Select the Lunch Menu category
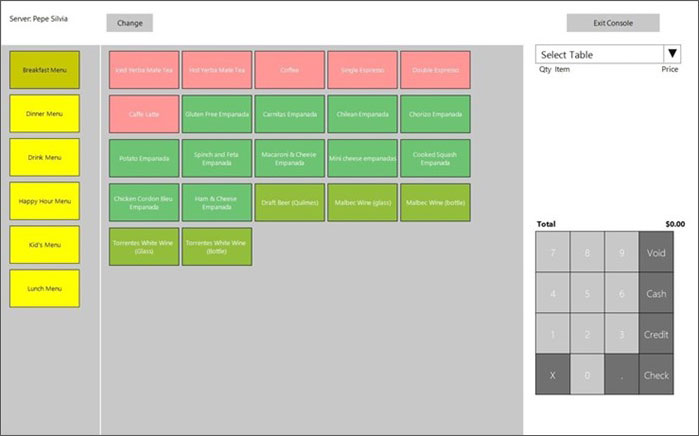 (x=45, y=288)
